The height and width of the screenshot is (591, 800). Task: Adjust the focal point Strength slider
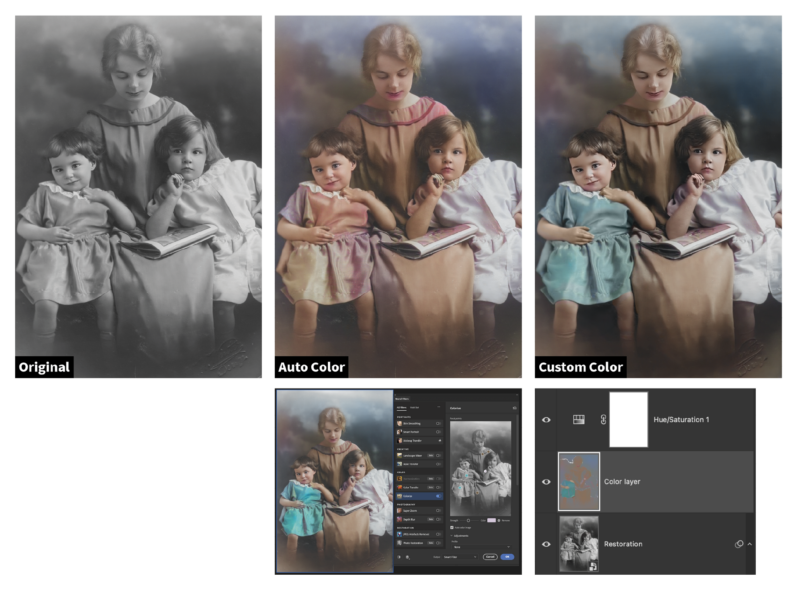468,521
